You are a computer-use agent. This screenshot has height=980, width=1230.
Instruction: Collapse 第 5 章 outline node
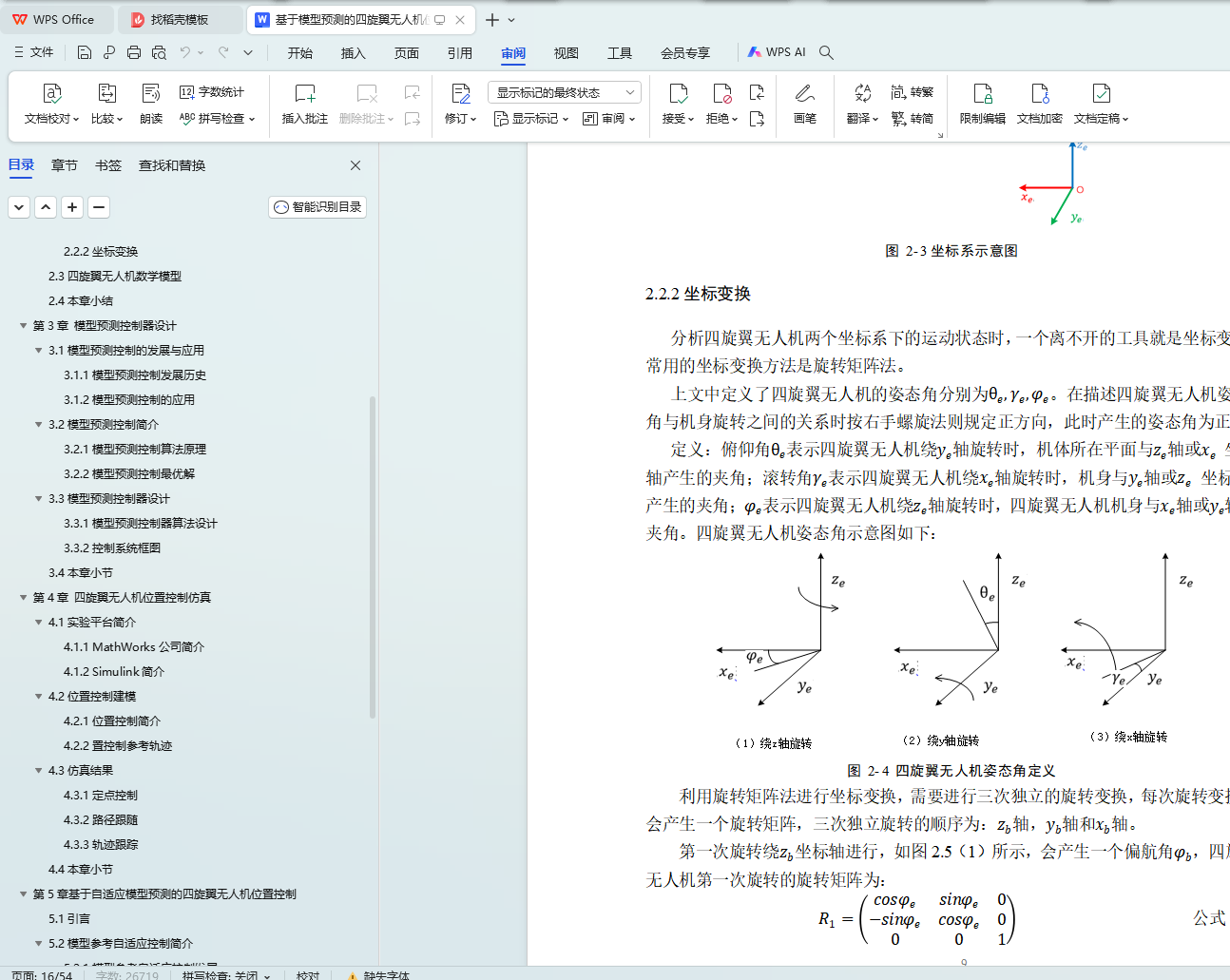[24, 894]
